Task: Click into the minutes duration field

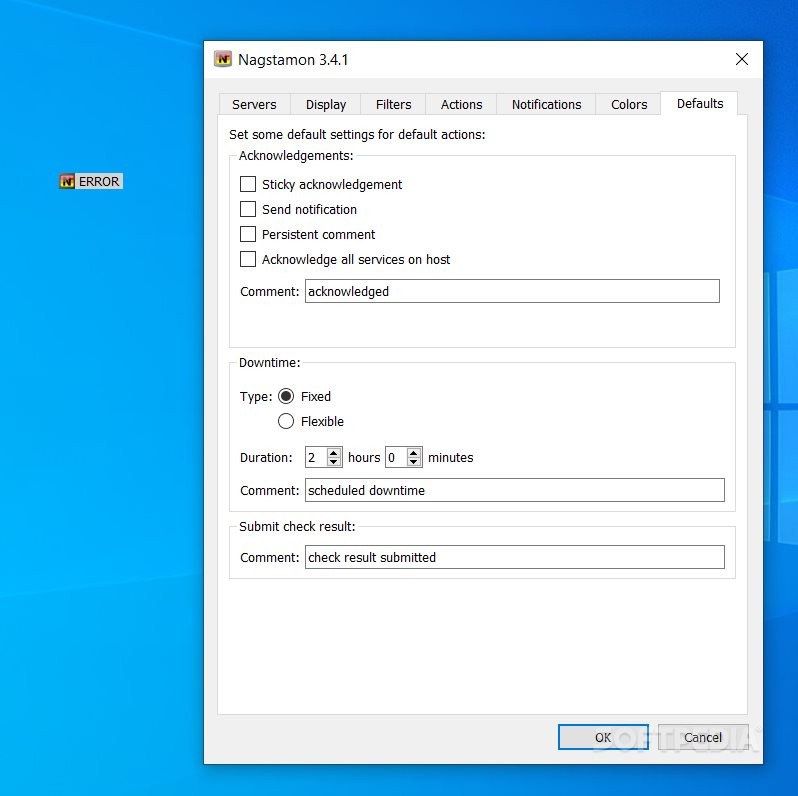Action: tap(396, 457)
